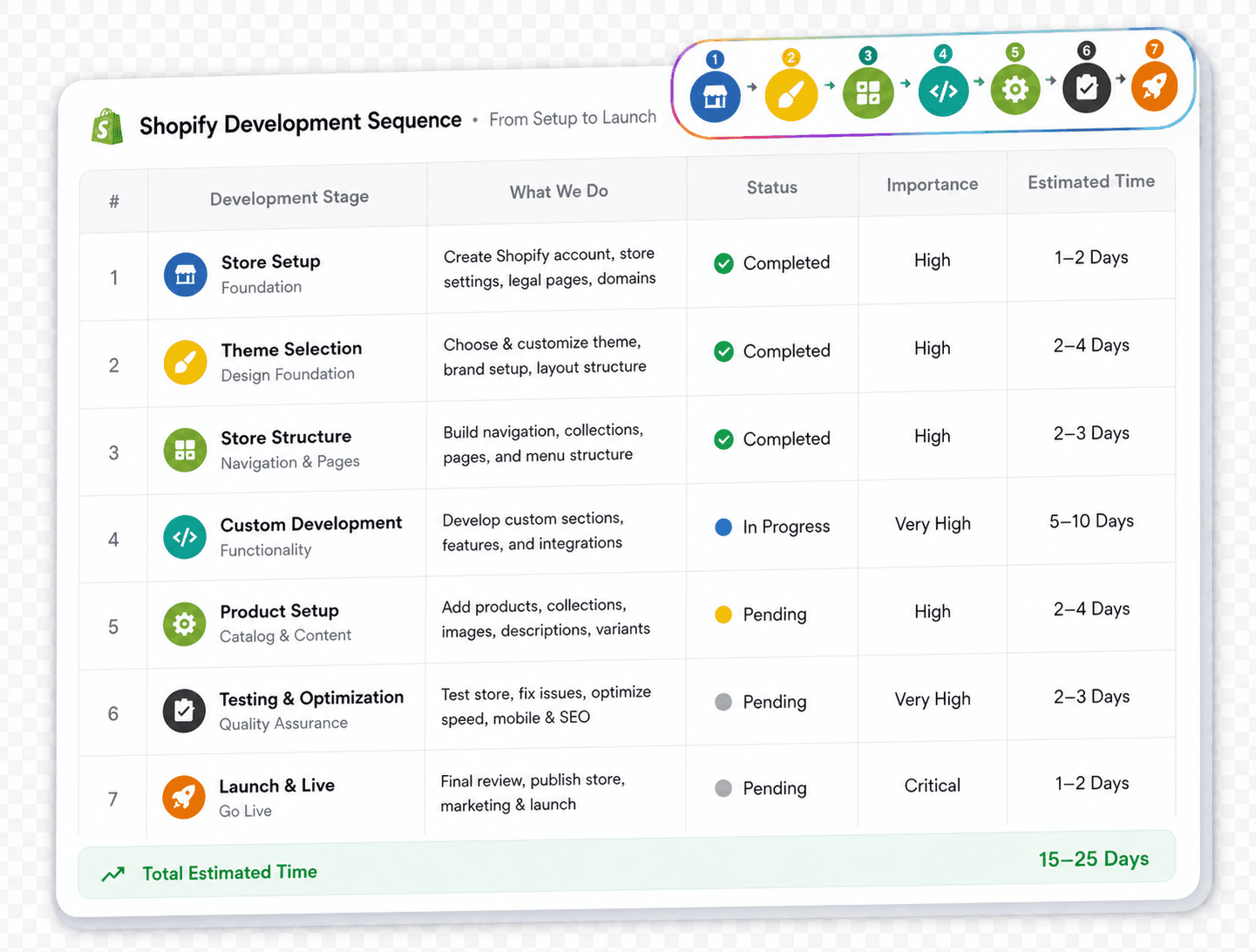Click gray Pending dot for Testing & Optimization
Image resolution: width=1256 pixels, height=952 pixels.
(723, 702)
